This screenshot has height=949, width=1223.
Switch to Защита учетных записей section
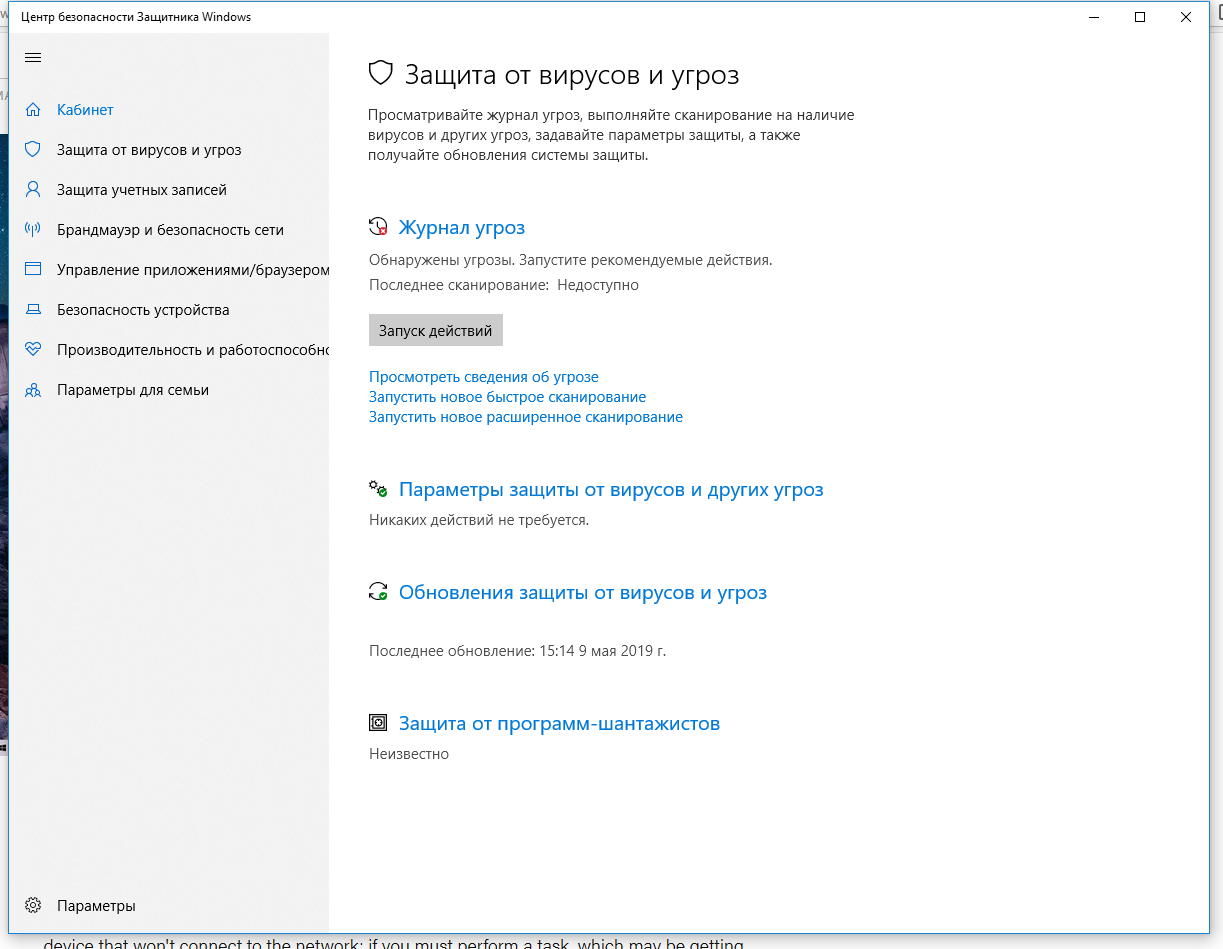142,189
